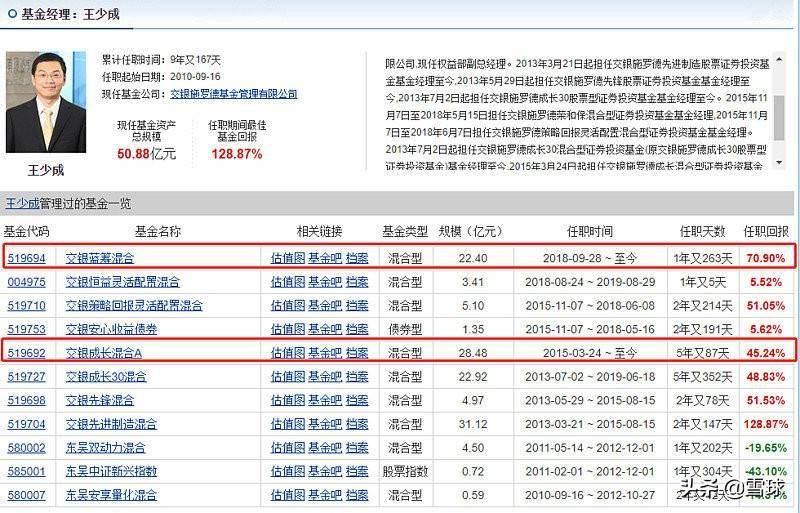800x513 pixels.
Task: Open fund code link 004975
Action: (x=27, y=282)
